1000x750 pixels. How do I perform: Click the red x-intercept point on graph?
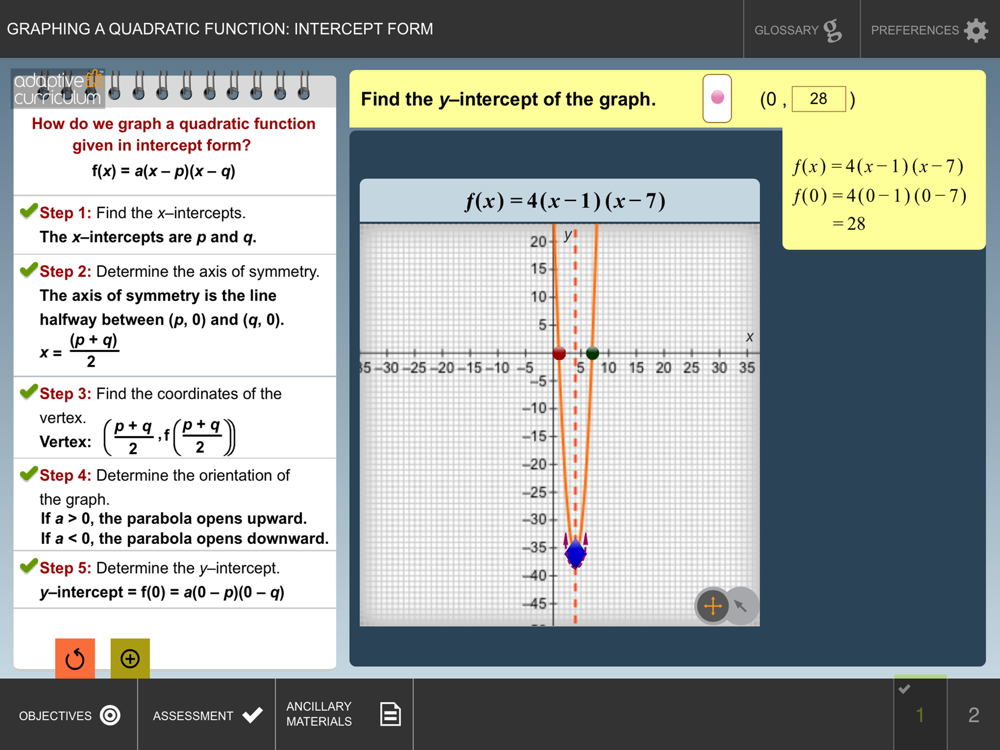[x=559, y=353]
